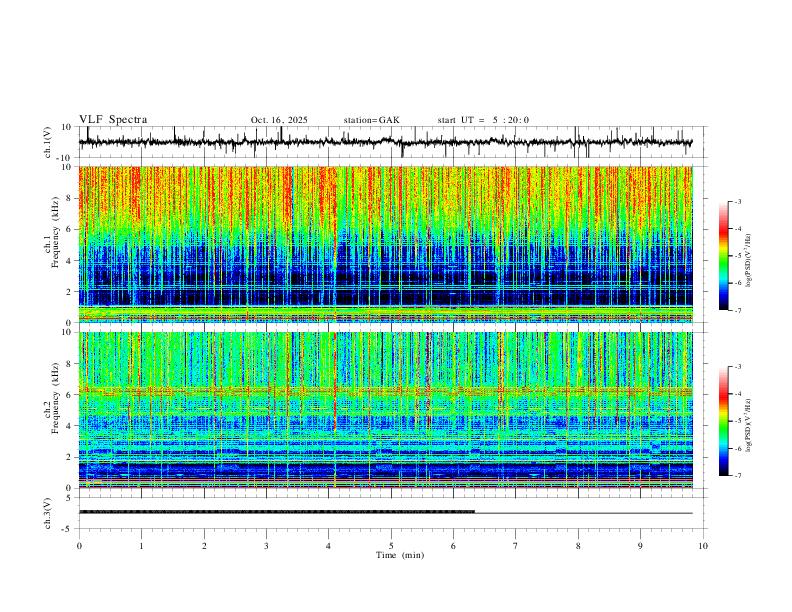
Task: Click the time axis tick label "2"
Action: pyautogui.click(x=204, y=546)
